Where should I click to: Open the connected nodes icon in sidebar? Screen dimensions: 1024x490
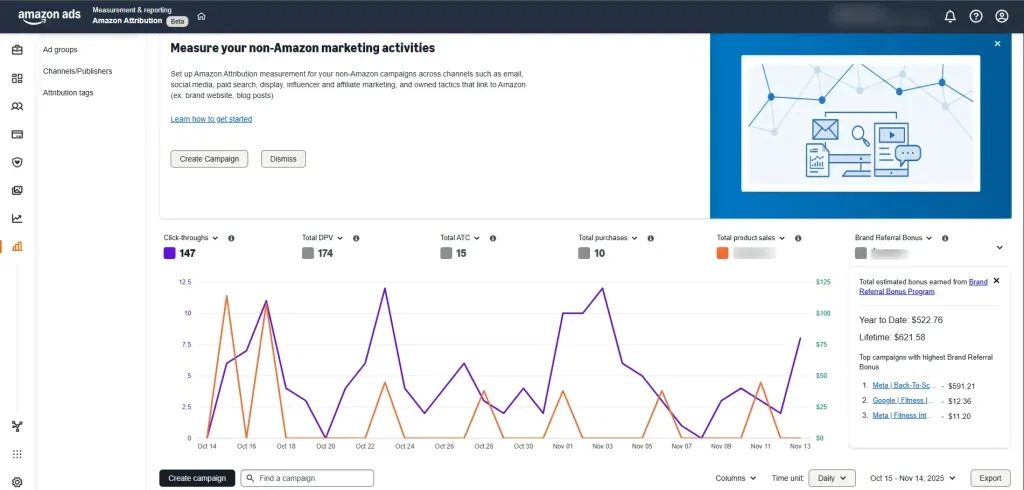click(17, 427)
